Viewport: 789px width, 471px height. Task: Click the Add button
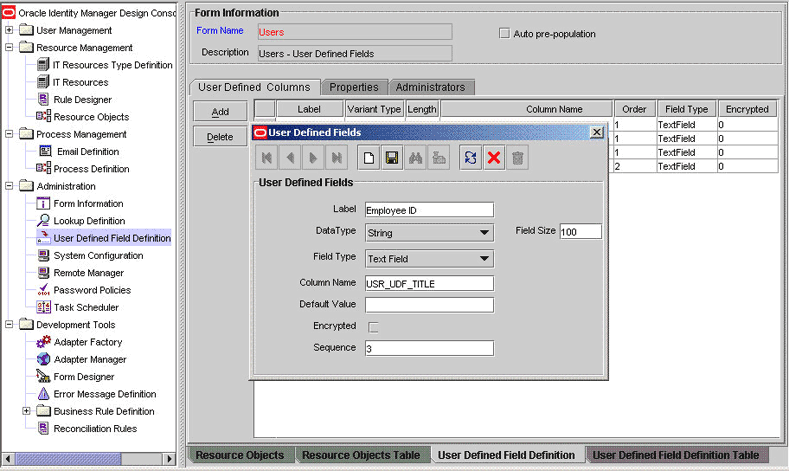coord(220,111)
